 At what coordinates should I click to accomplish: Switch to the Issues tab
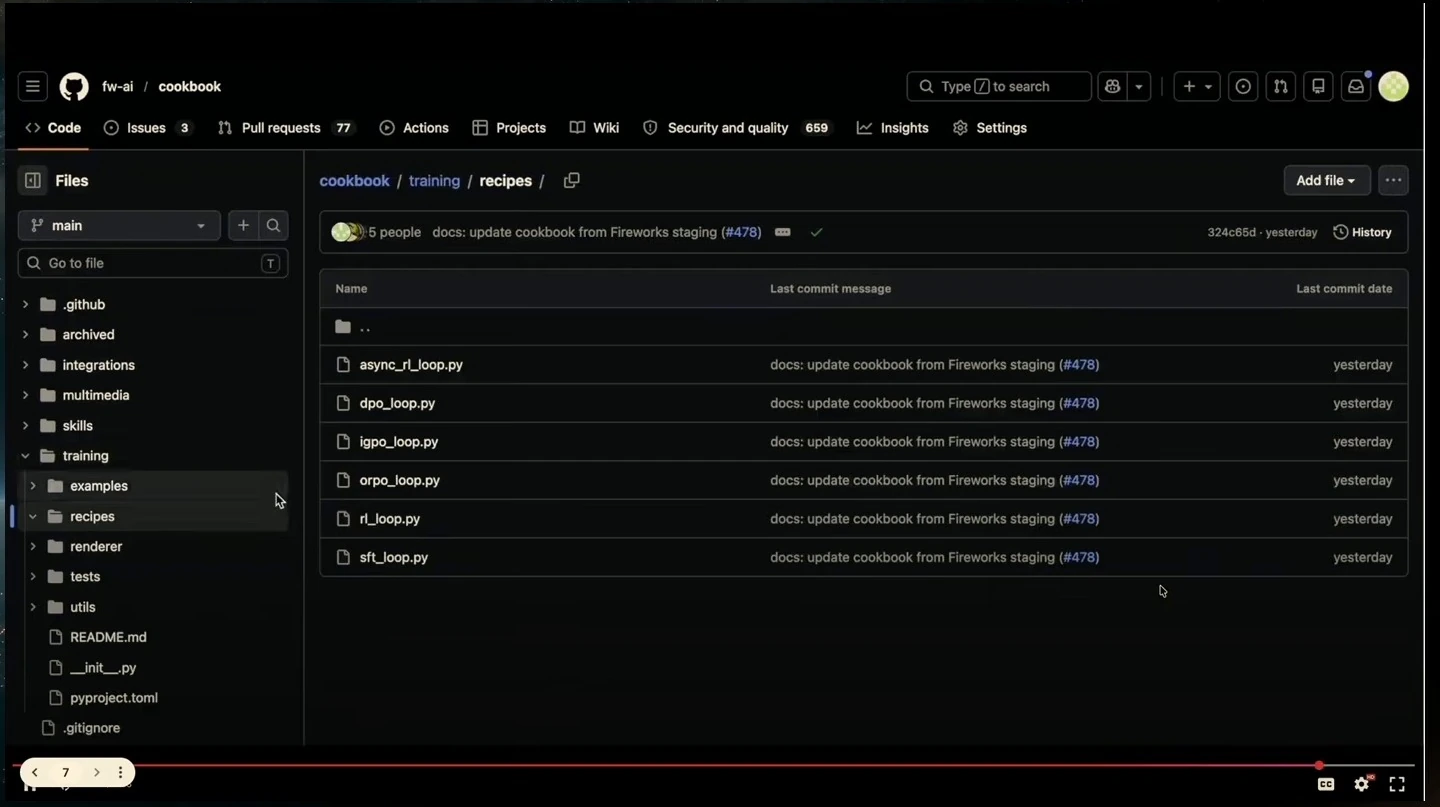[x=147, y=128]
